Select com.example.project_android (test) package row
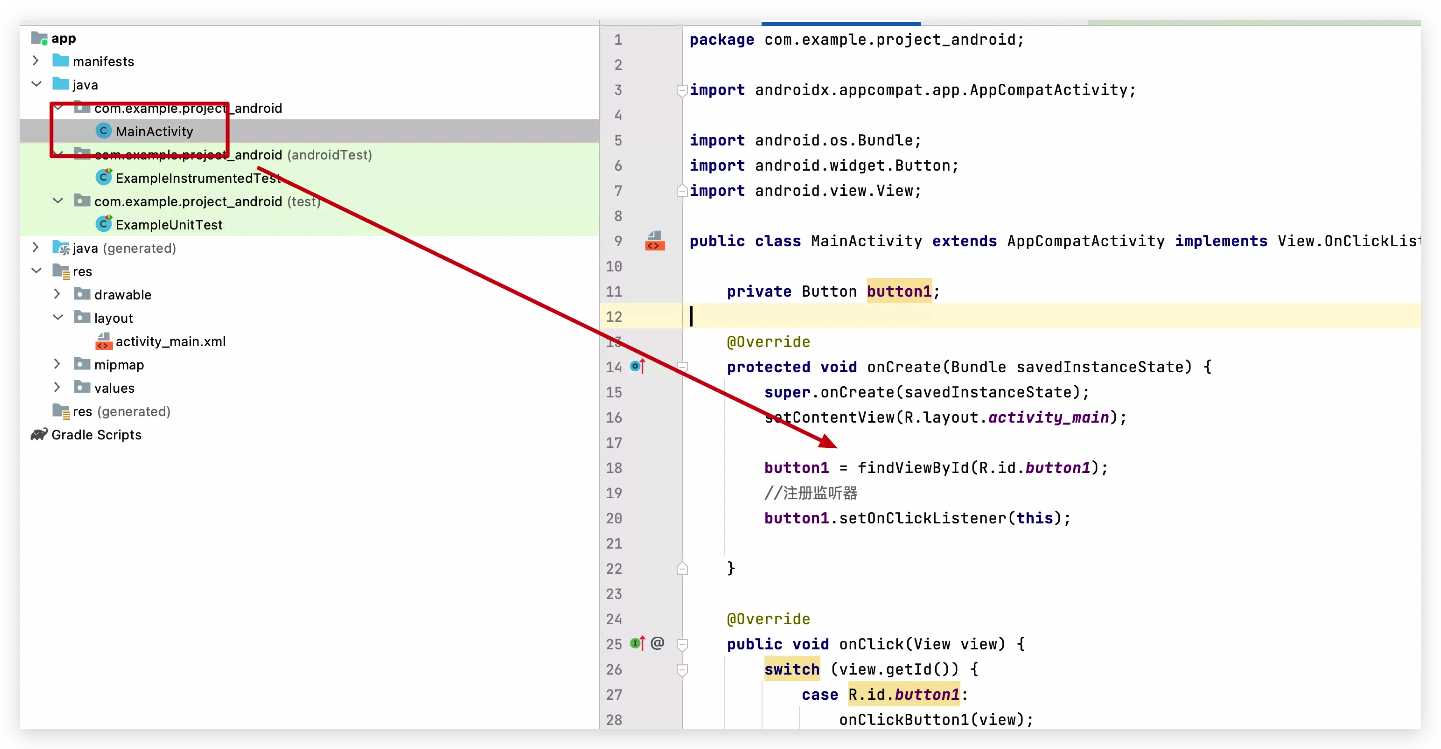This screenshot has height=749, width=1441. 310,201
